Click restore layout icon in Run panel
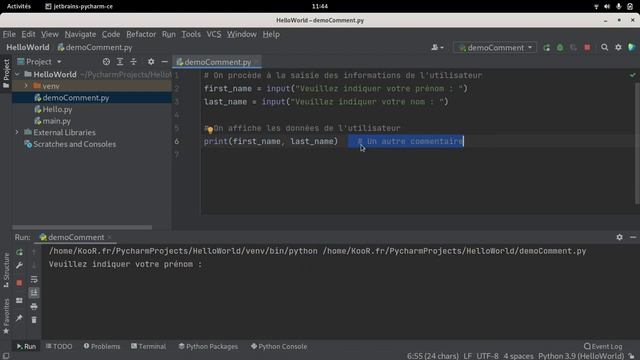The height and width of the screenshot is (360, 640). pos(19,300)
